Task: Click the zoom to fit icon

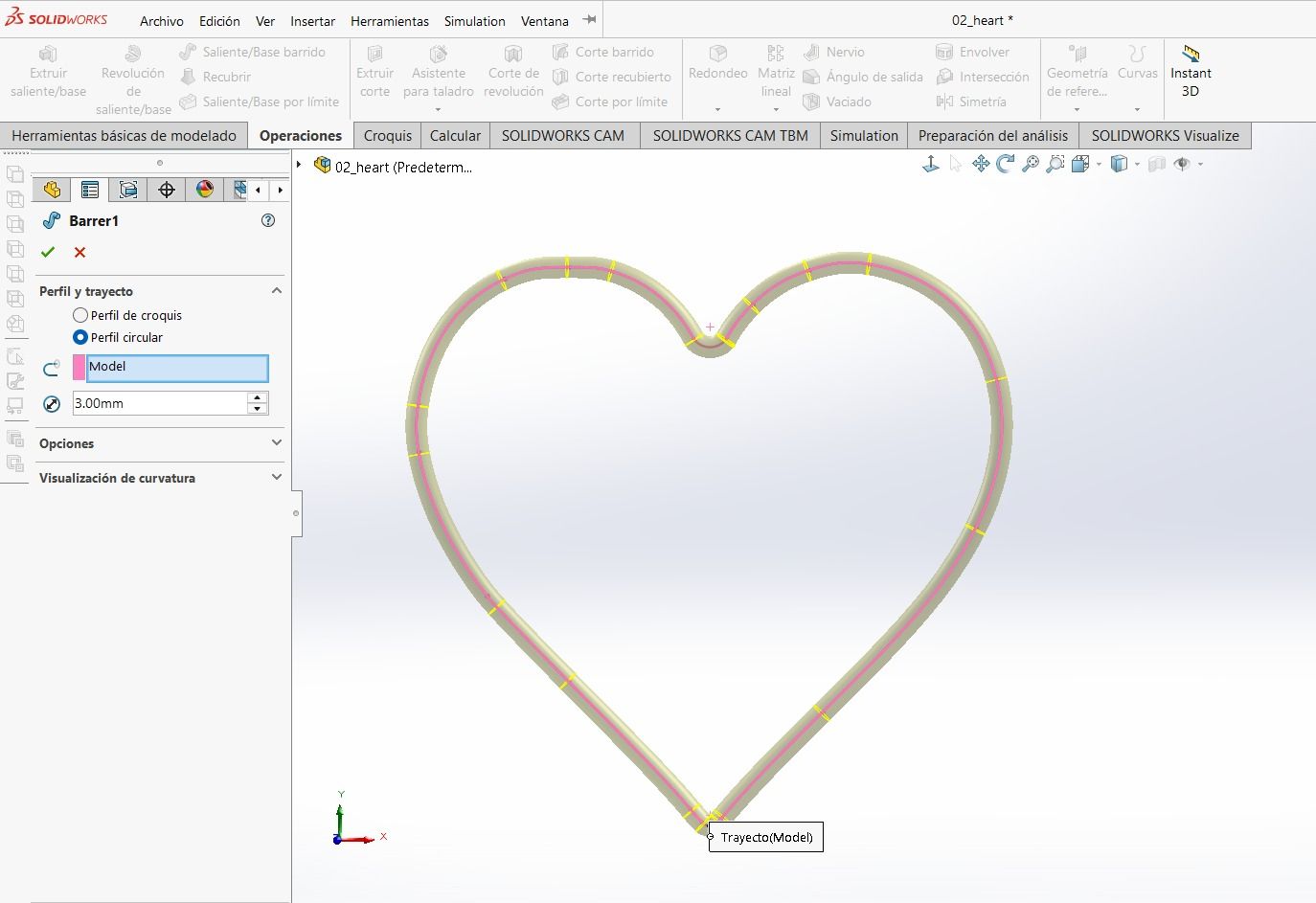Action: click(x=1031, y=165)
